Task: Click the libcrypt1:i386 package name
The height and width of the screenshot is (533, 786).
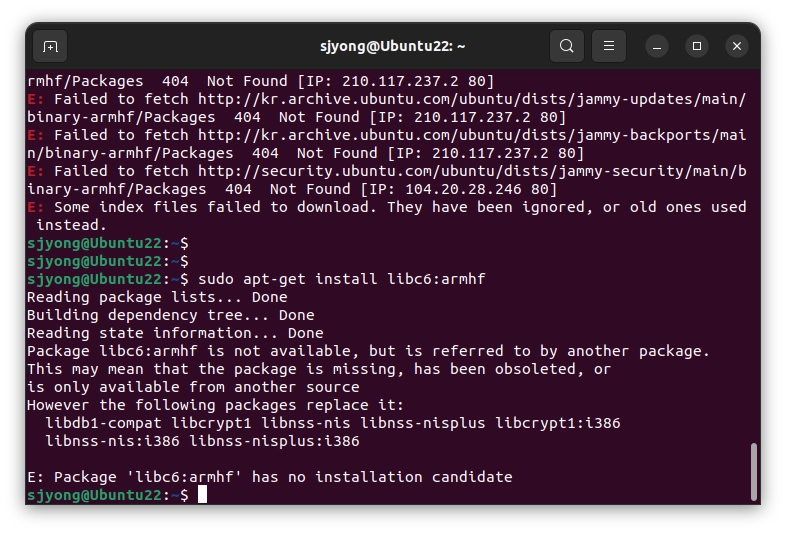Action: coord(557,423)
